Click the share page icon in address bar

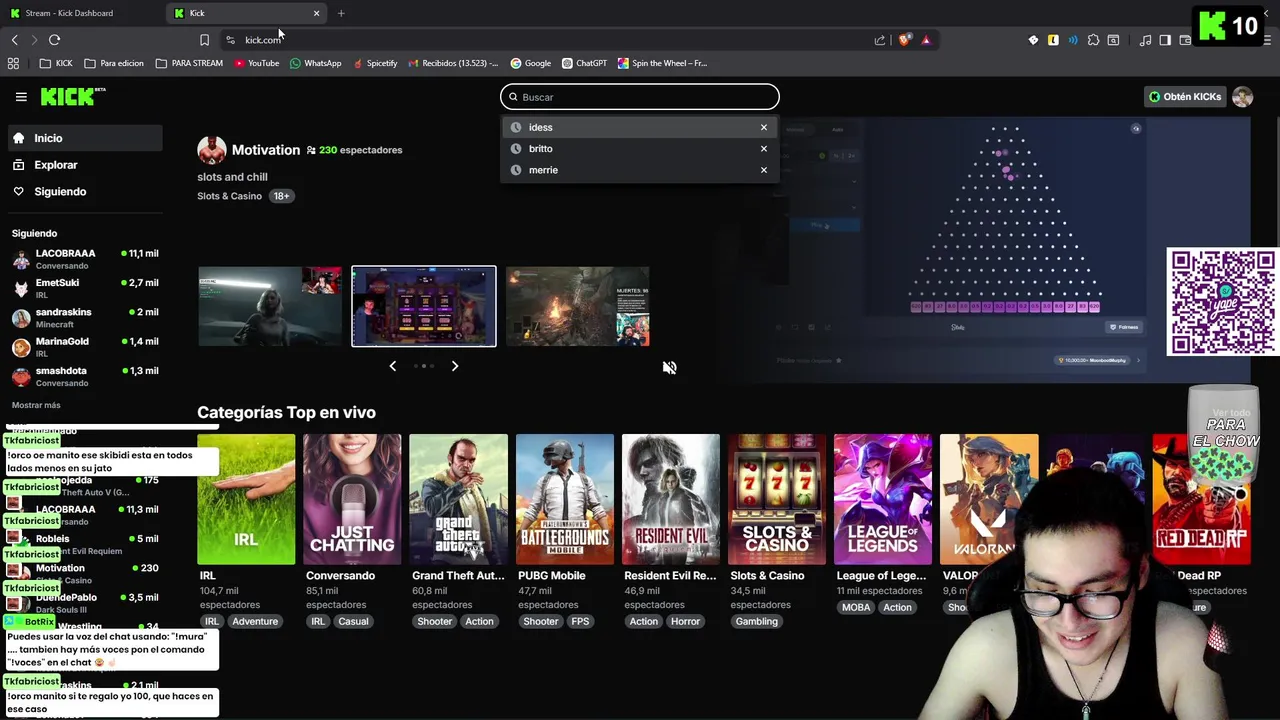(x=880, y=40)
